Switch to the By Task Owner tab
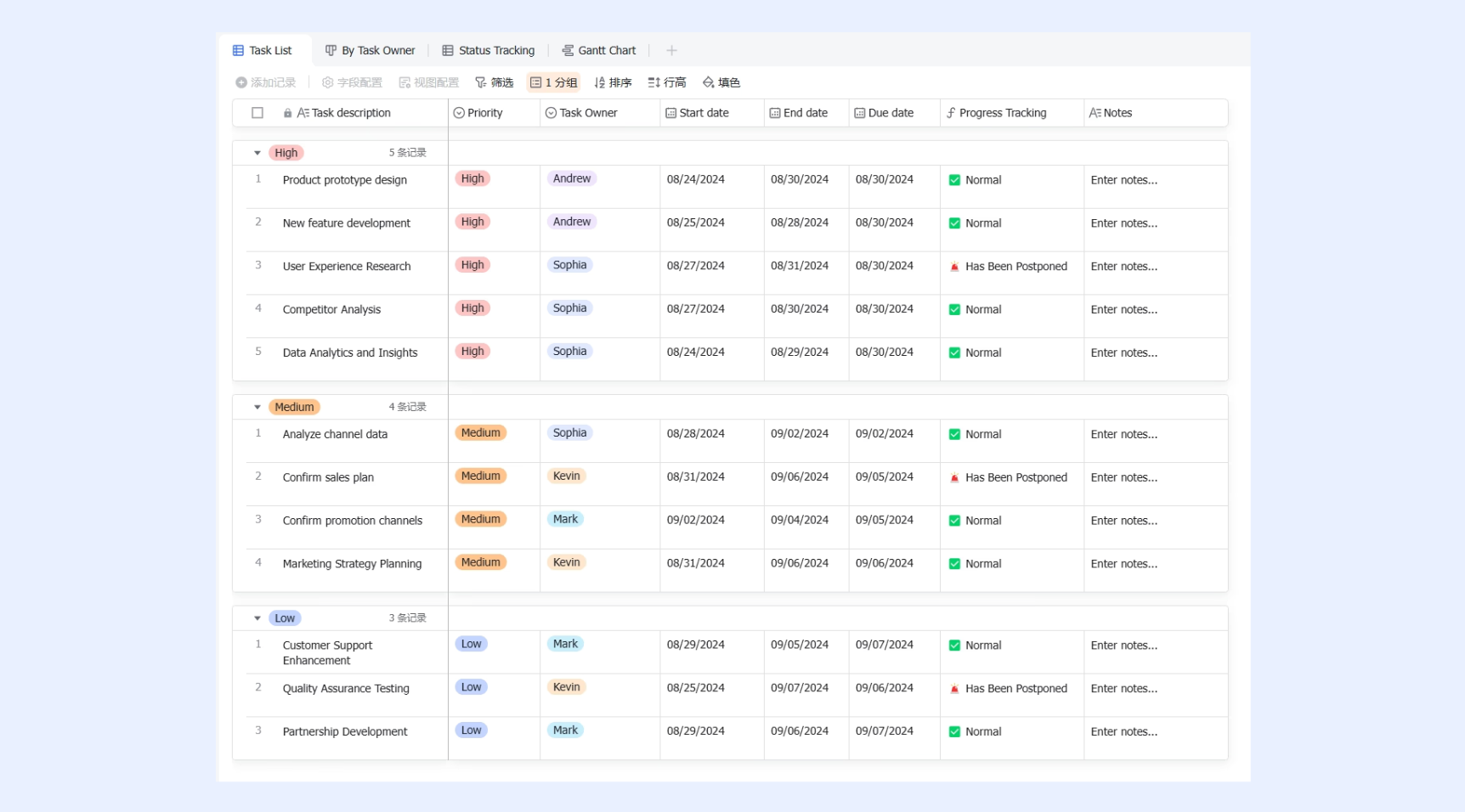Screen dimensions: 1465x812 (370, 50)
